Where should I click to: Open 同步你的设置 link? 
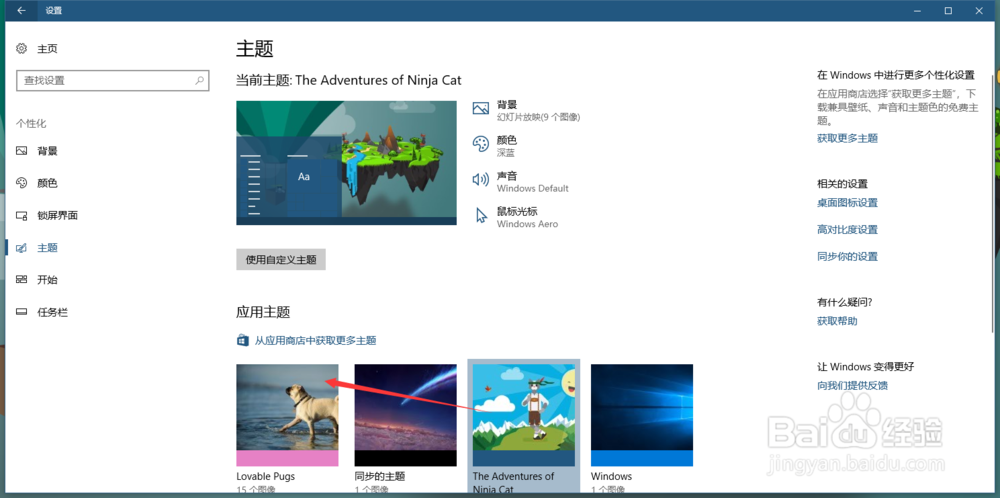[848, 256]
